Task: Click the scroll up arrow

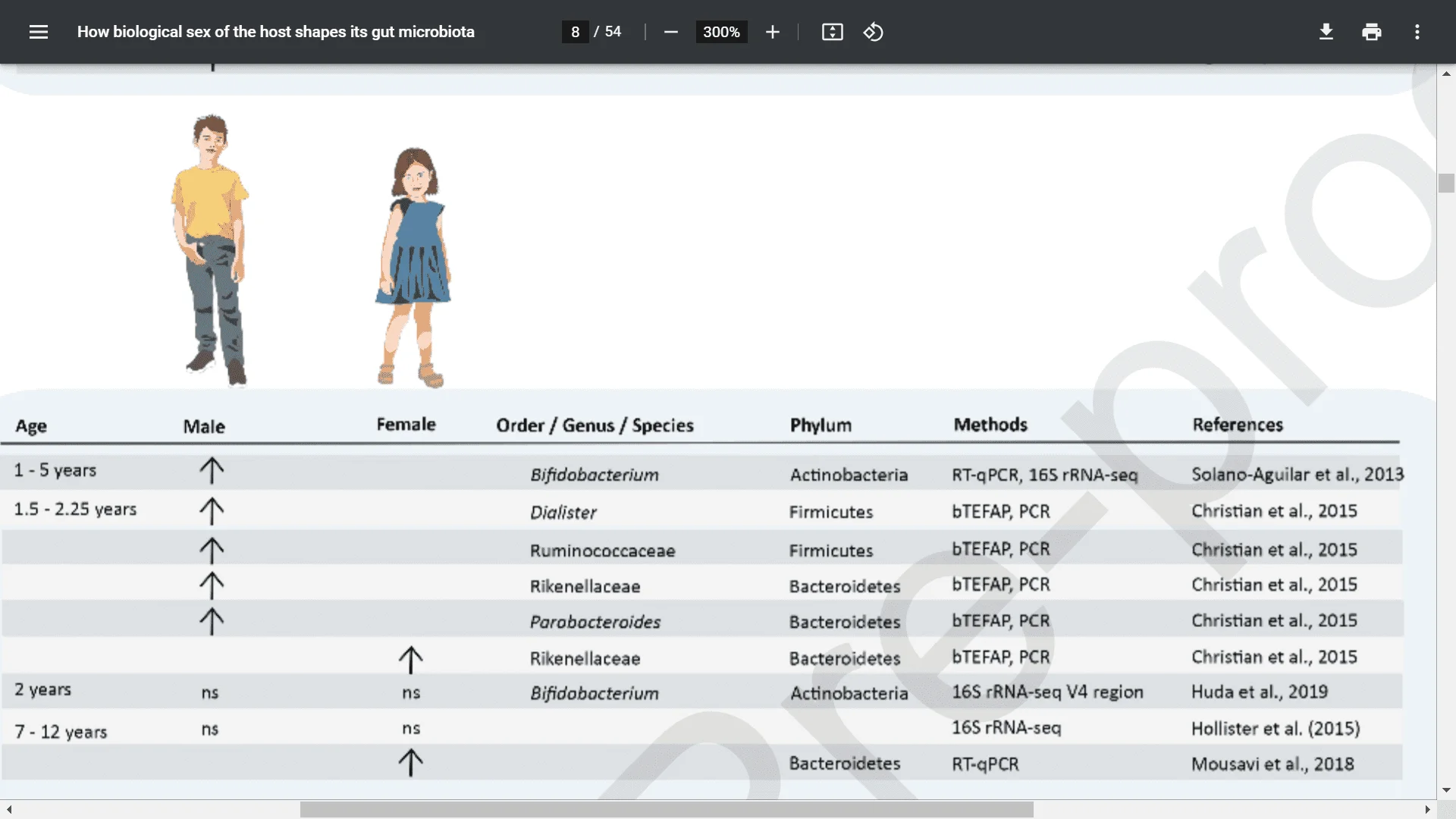Action: tap(1446, 74)
